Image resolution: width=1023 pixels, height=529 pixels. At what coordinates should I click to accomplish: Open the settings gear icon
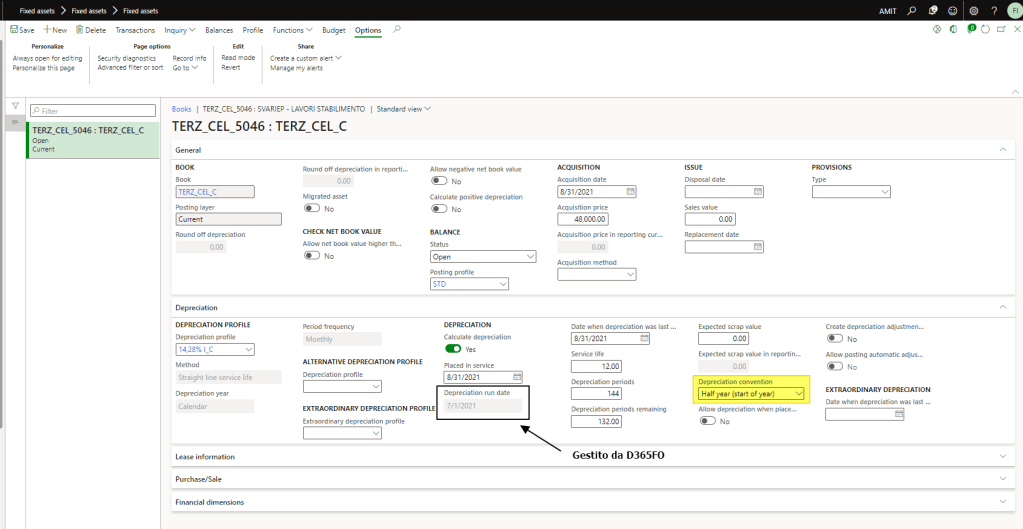[972, 10]
